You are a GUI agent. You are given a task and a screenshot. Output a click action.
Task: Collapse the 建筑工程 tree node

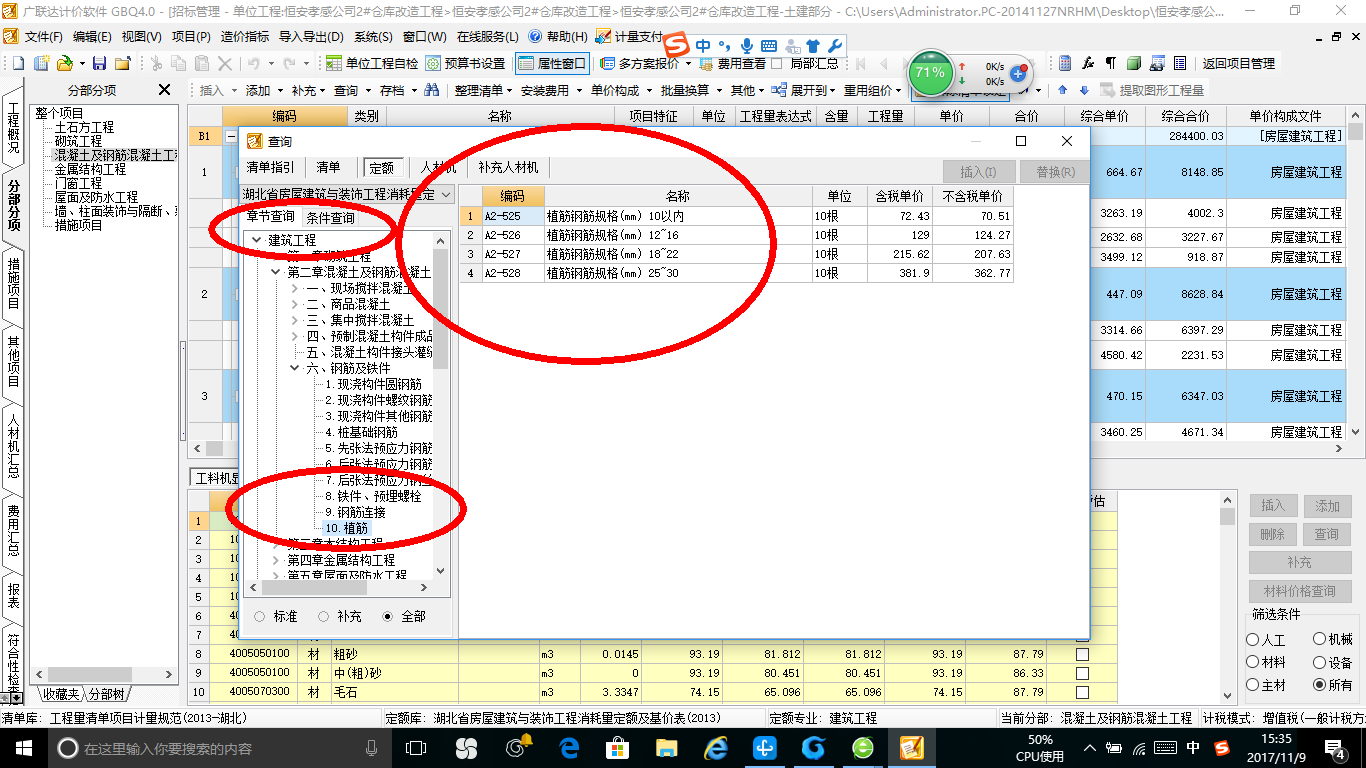point(257,240)
